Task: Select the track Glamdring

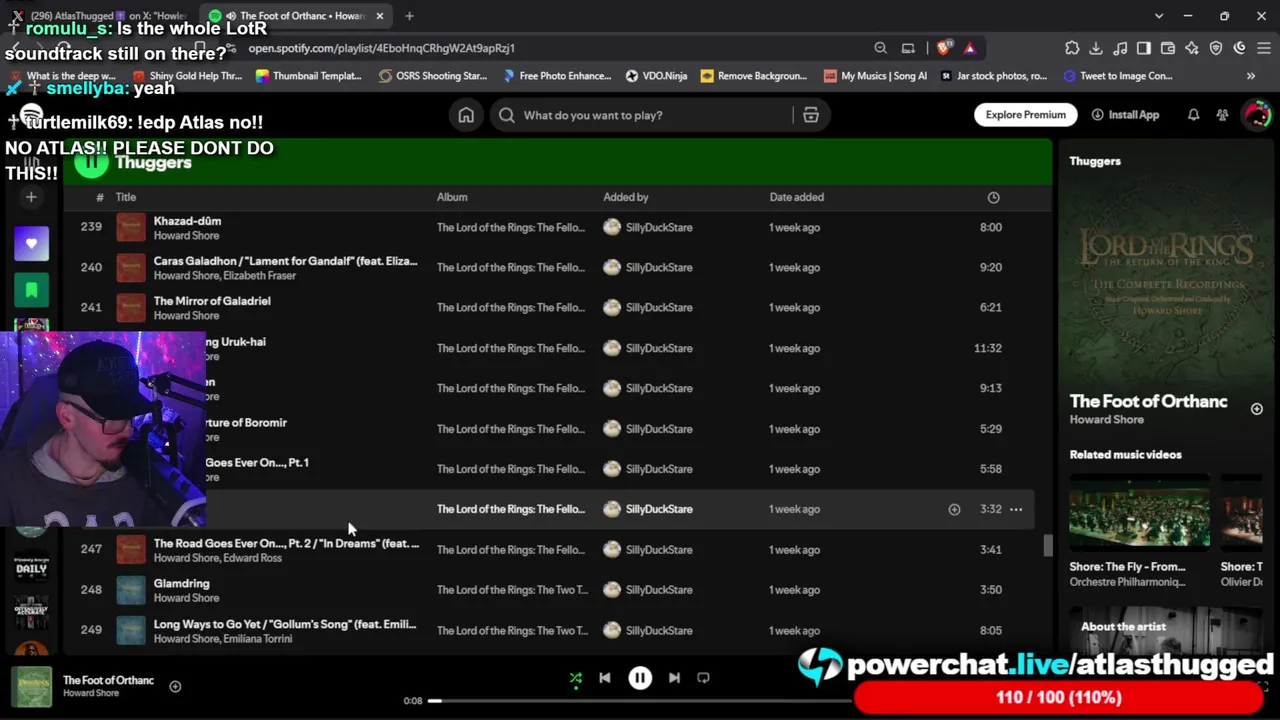Action: 181,583
